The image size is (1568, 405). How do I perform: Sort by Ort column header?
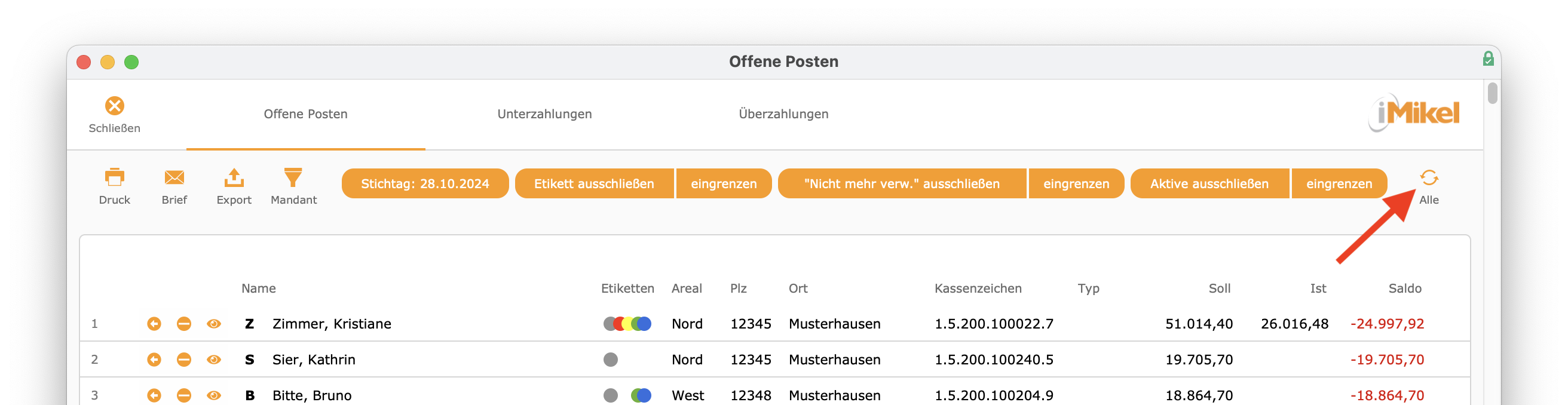pos(798,289)
